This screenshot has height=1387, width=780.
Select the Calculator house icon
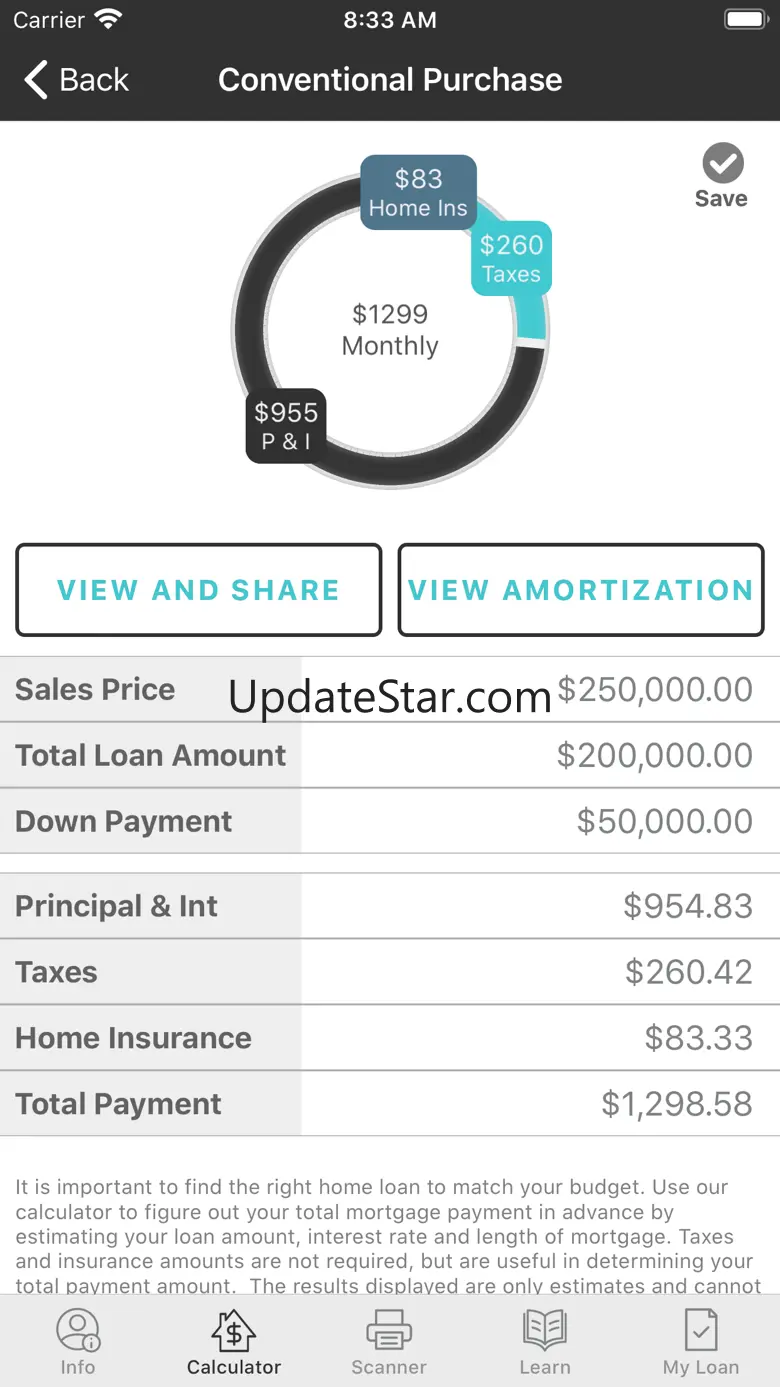tap(234, 1331)
